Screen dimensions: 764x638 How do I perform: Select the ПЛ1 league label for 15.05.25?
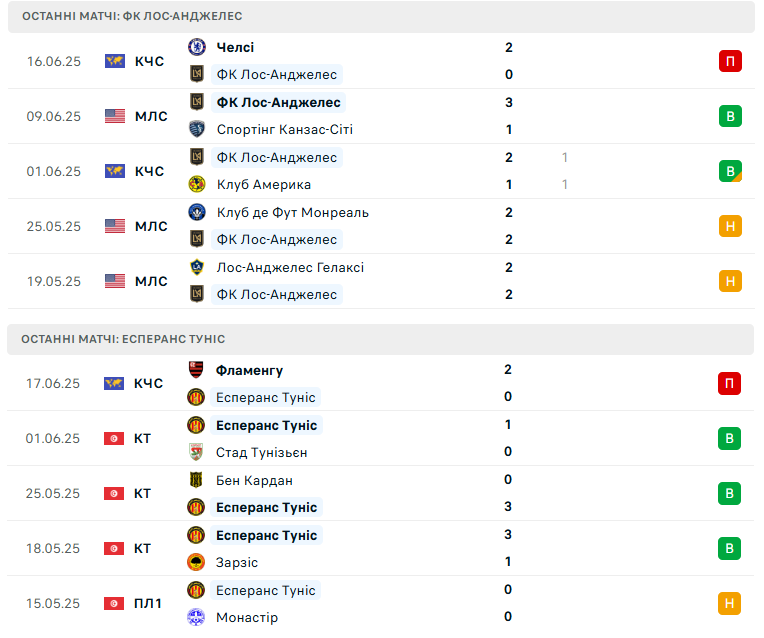[x=148, y=603]
